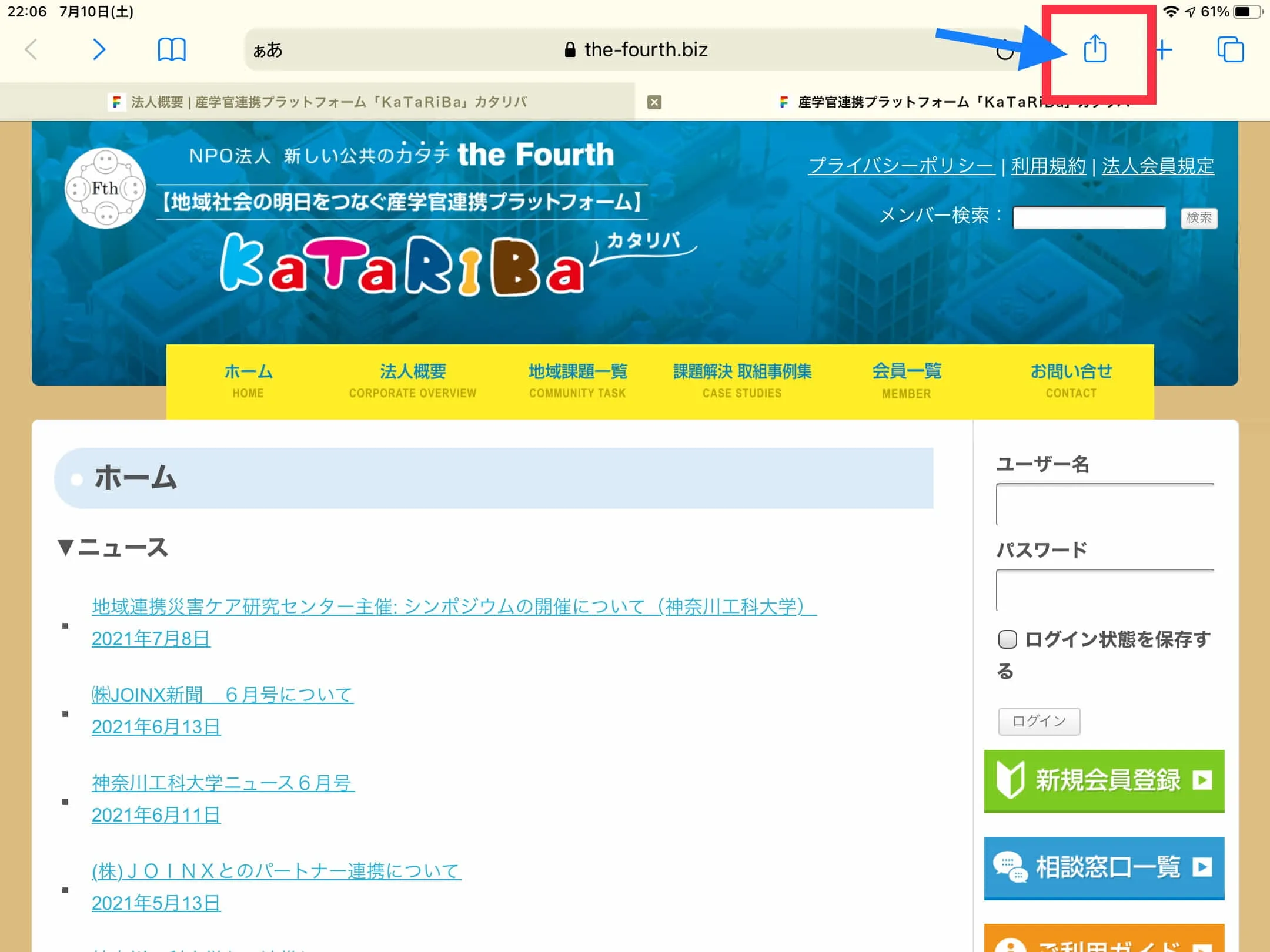The image size is (1270, 952).
Task: Switch to 法人概要 browser tab
Action: (x=317, y=102)
